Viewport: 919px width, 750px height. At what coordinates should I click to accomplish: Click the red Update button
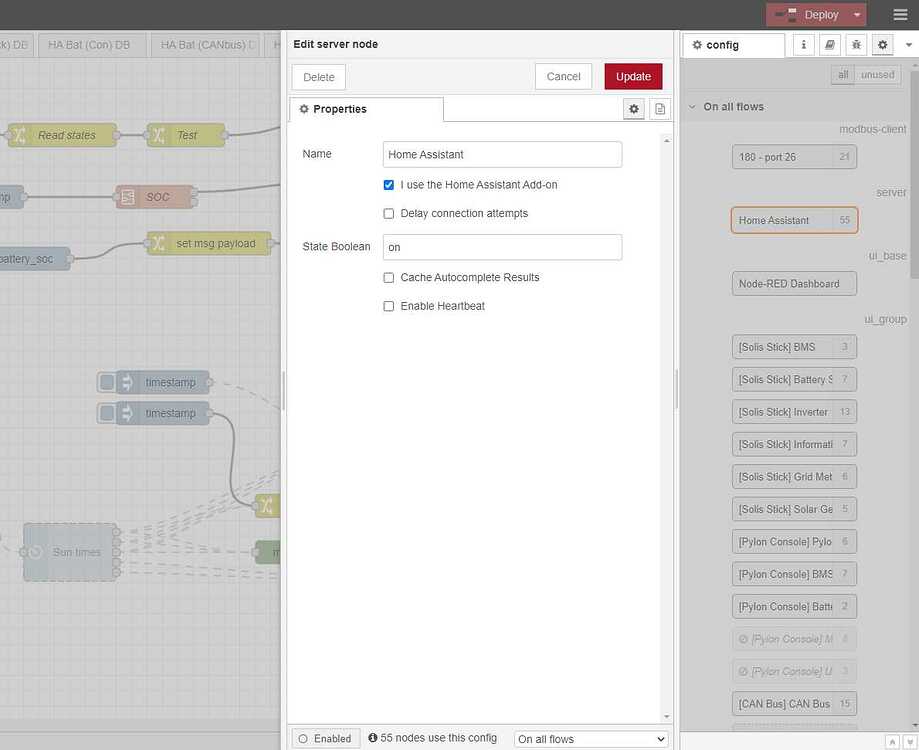click(x=633, y=77)
